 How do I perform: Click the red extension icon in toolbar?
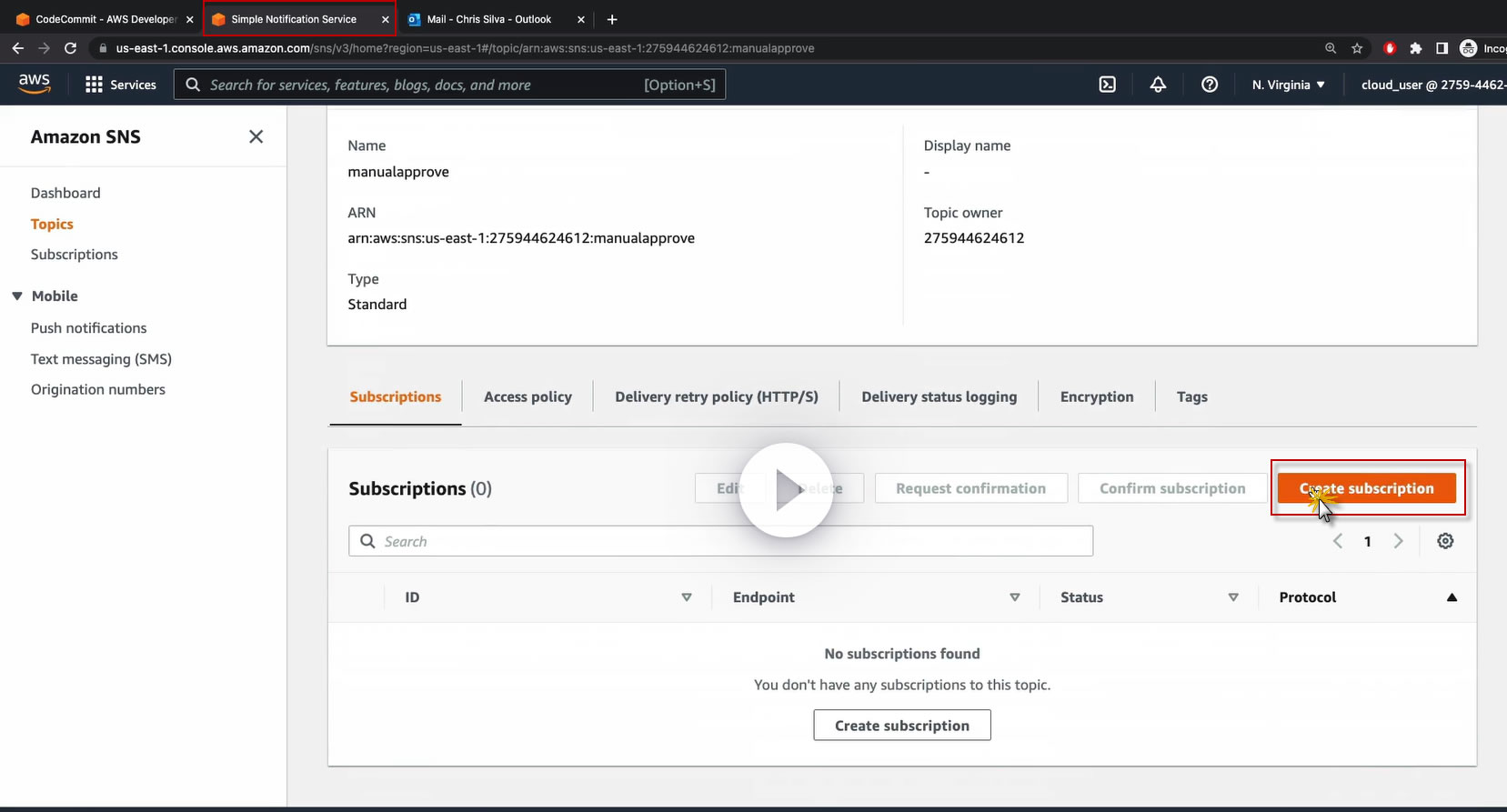[x=1389, y=48]
